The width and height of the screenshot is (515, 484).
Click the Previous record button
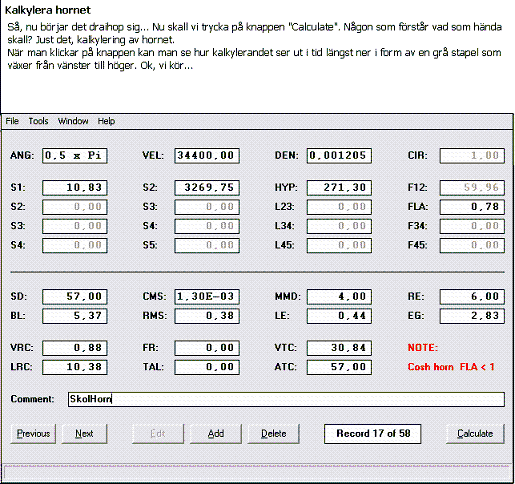tap(33, 434)
